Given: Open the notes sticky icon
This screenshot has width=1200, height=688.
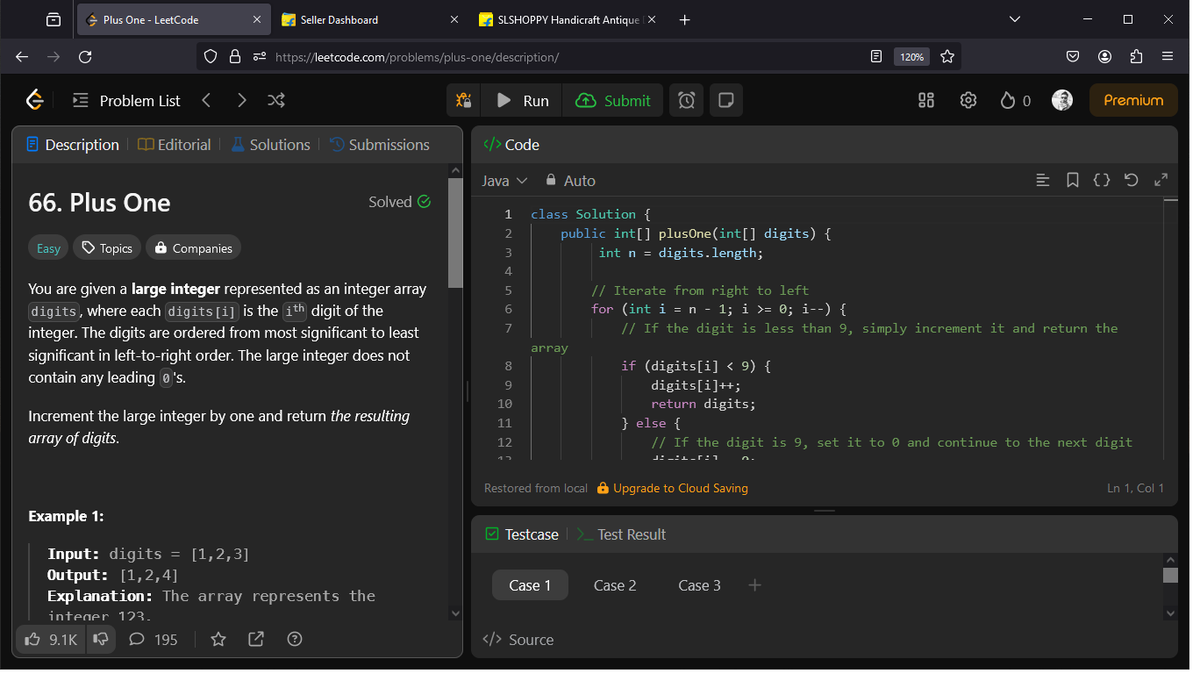Looking at the screenshot, I should 727,100.
